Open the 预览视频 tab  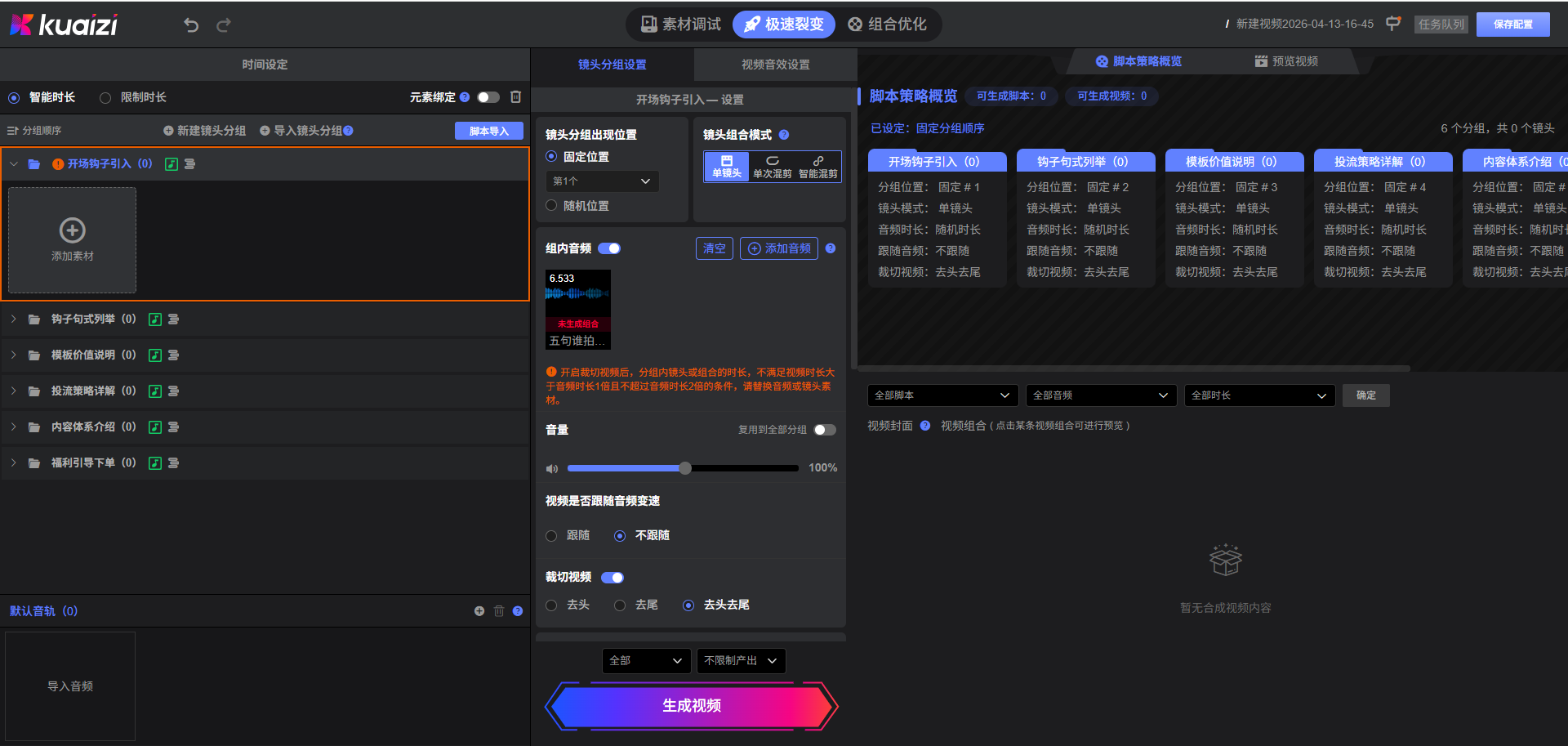1286,61
